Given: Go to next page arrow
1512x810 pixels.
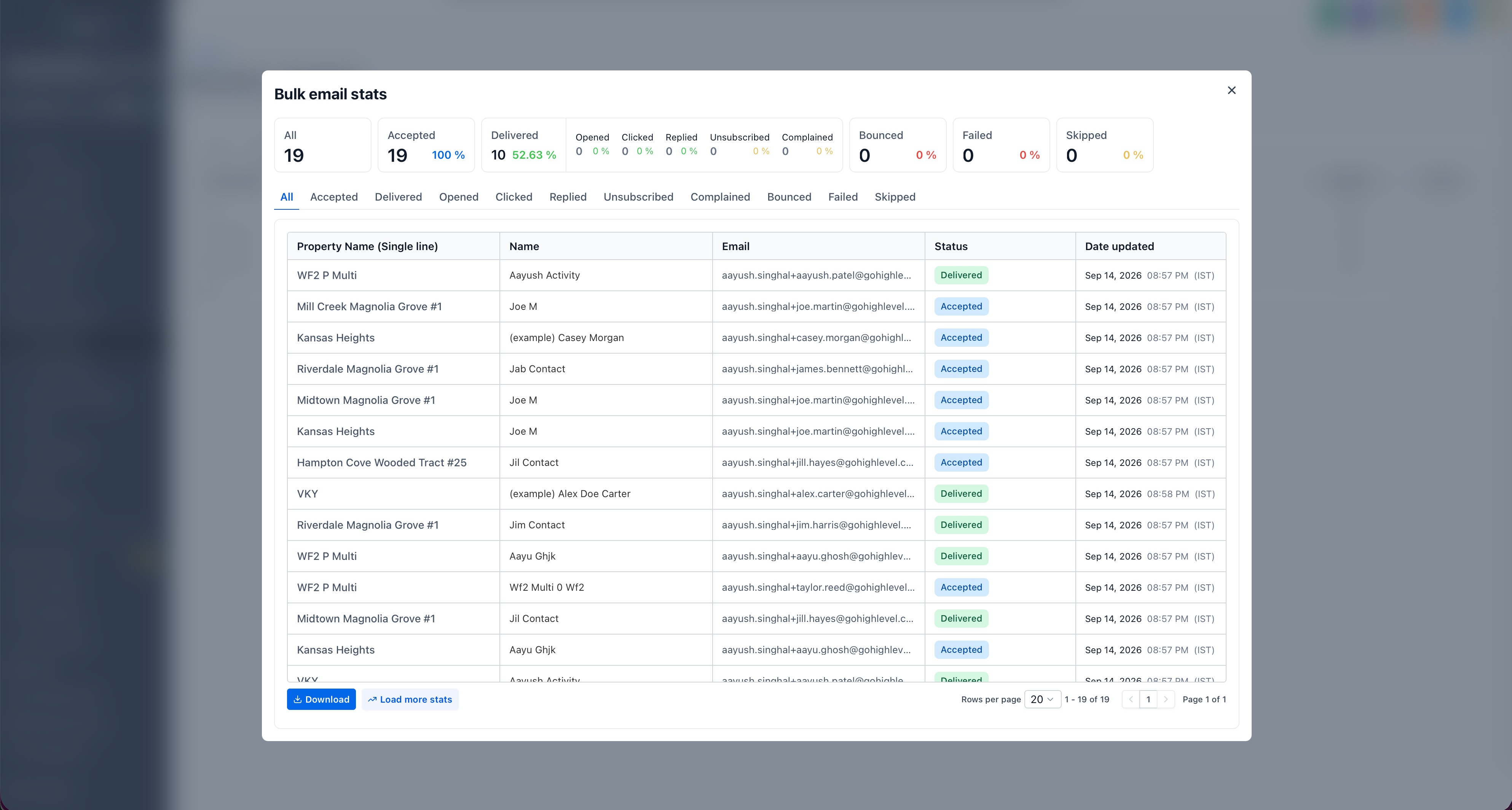Looking at the screenshot, I should pos(1166,699).
